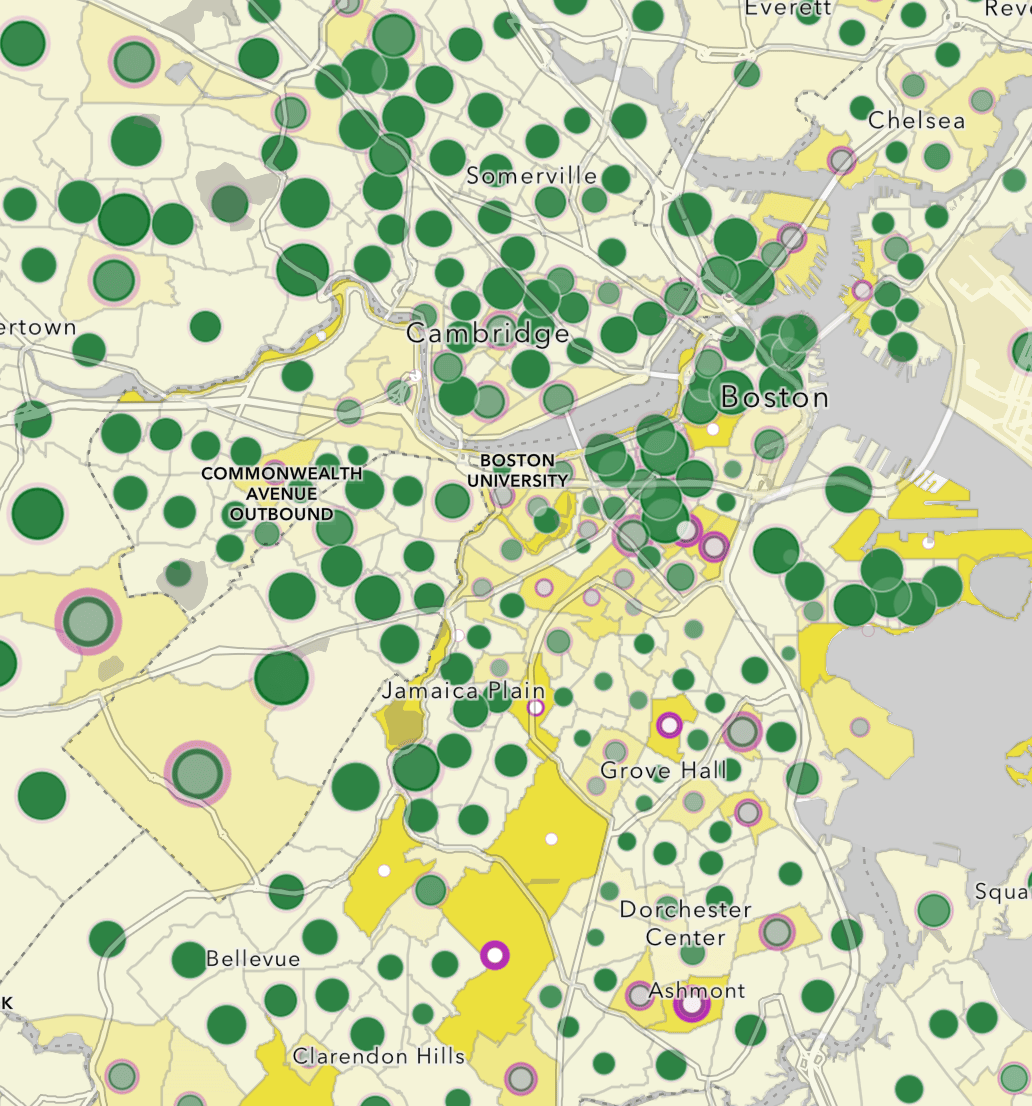The height and width of the screenshot is (1106, 1032).
Task: Click COMMONWEALTH AVENUE OUTBOUND label
Action: coord(281,494)
